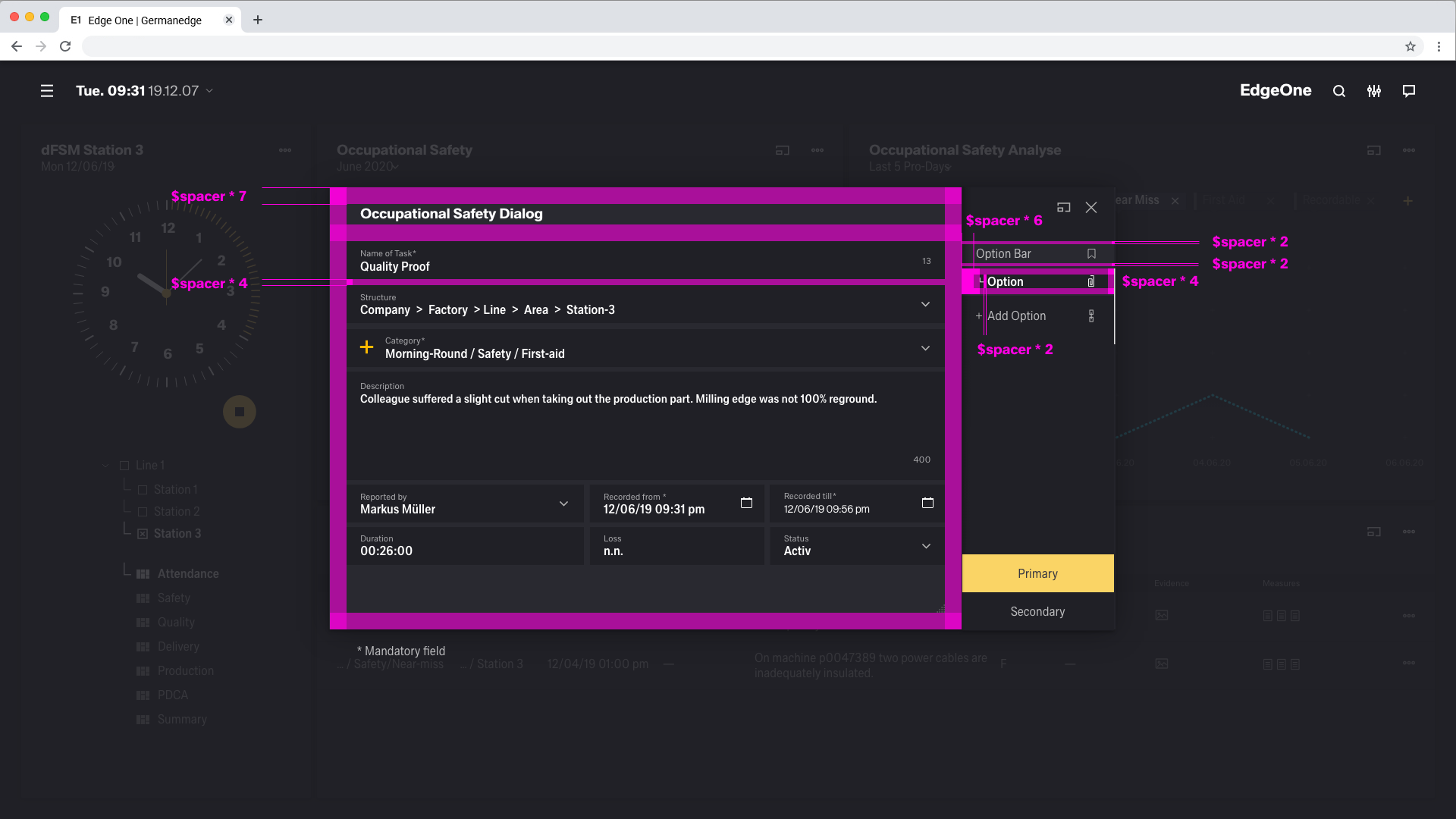Open the Reported by dropdown
Image resolution: width=1456 pixels, height=819 pixels.
pyautogui.click(x=563, y=504)
